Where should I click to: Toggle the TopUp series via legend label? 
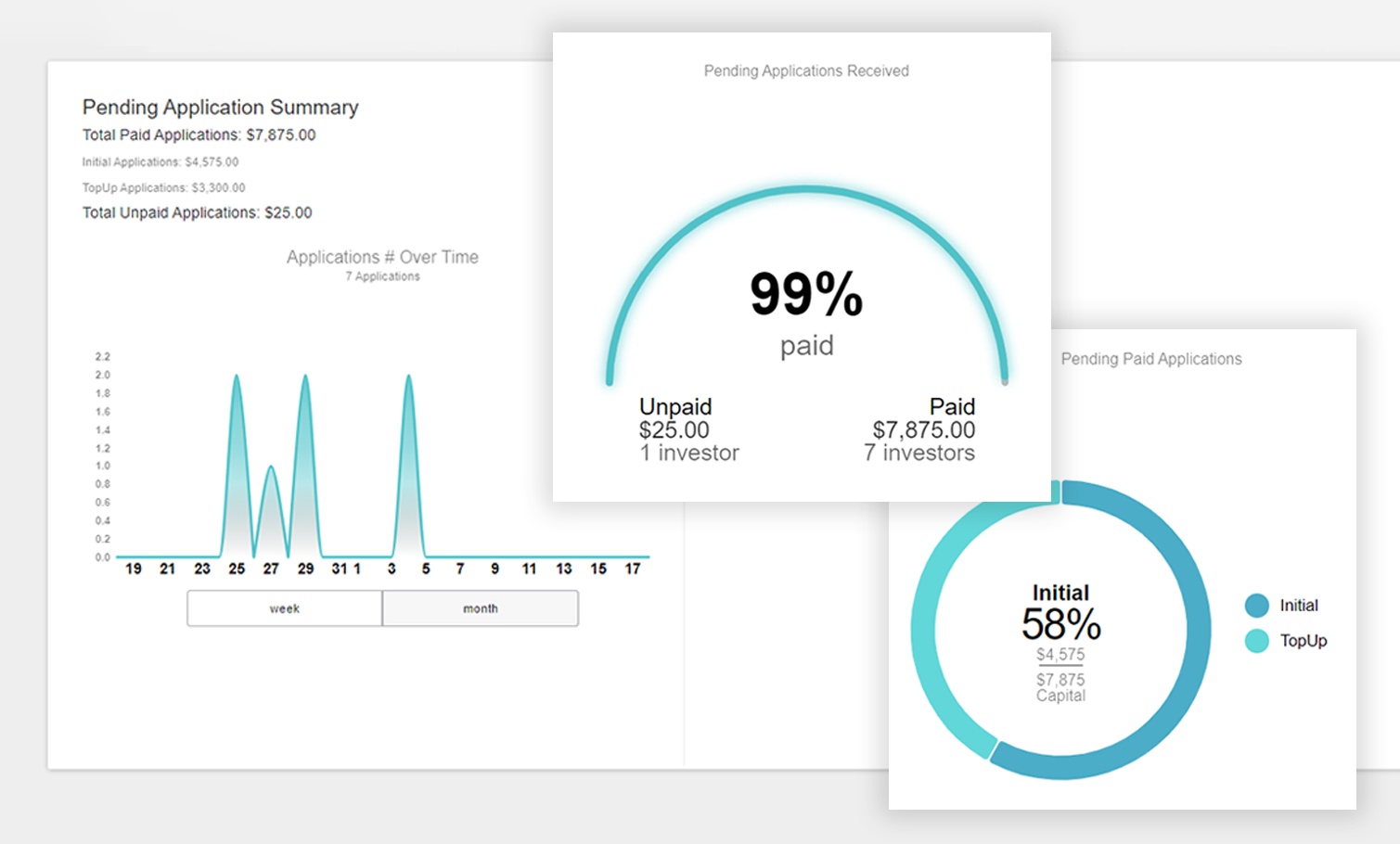point(1304,641)
